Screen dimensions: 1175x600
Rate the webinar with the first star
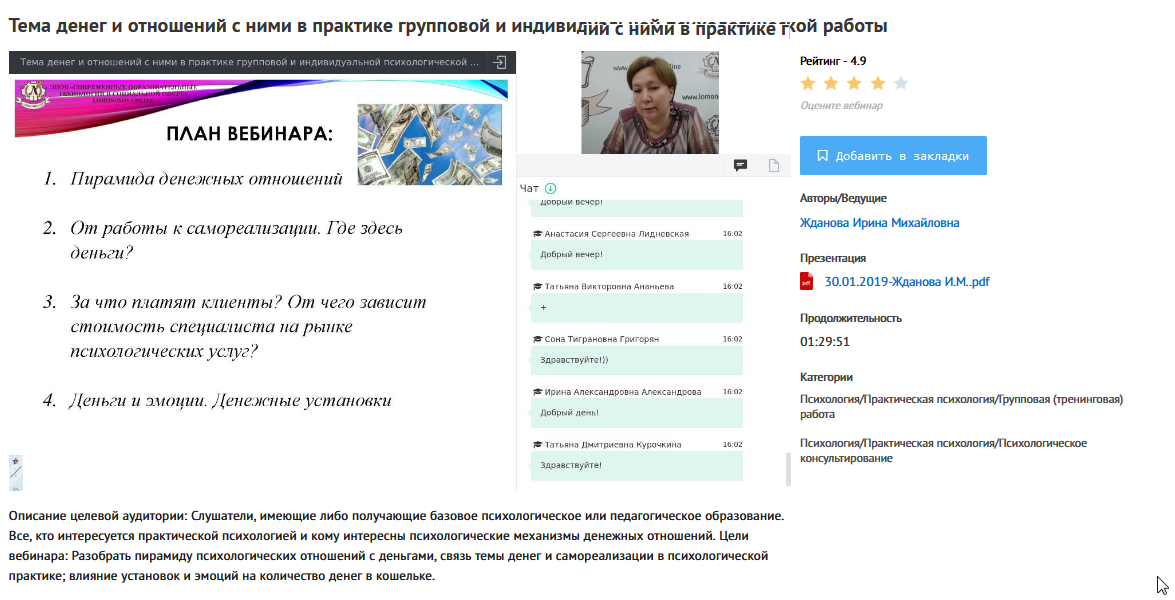coord(808,83)
